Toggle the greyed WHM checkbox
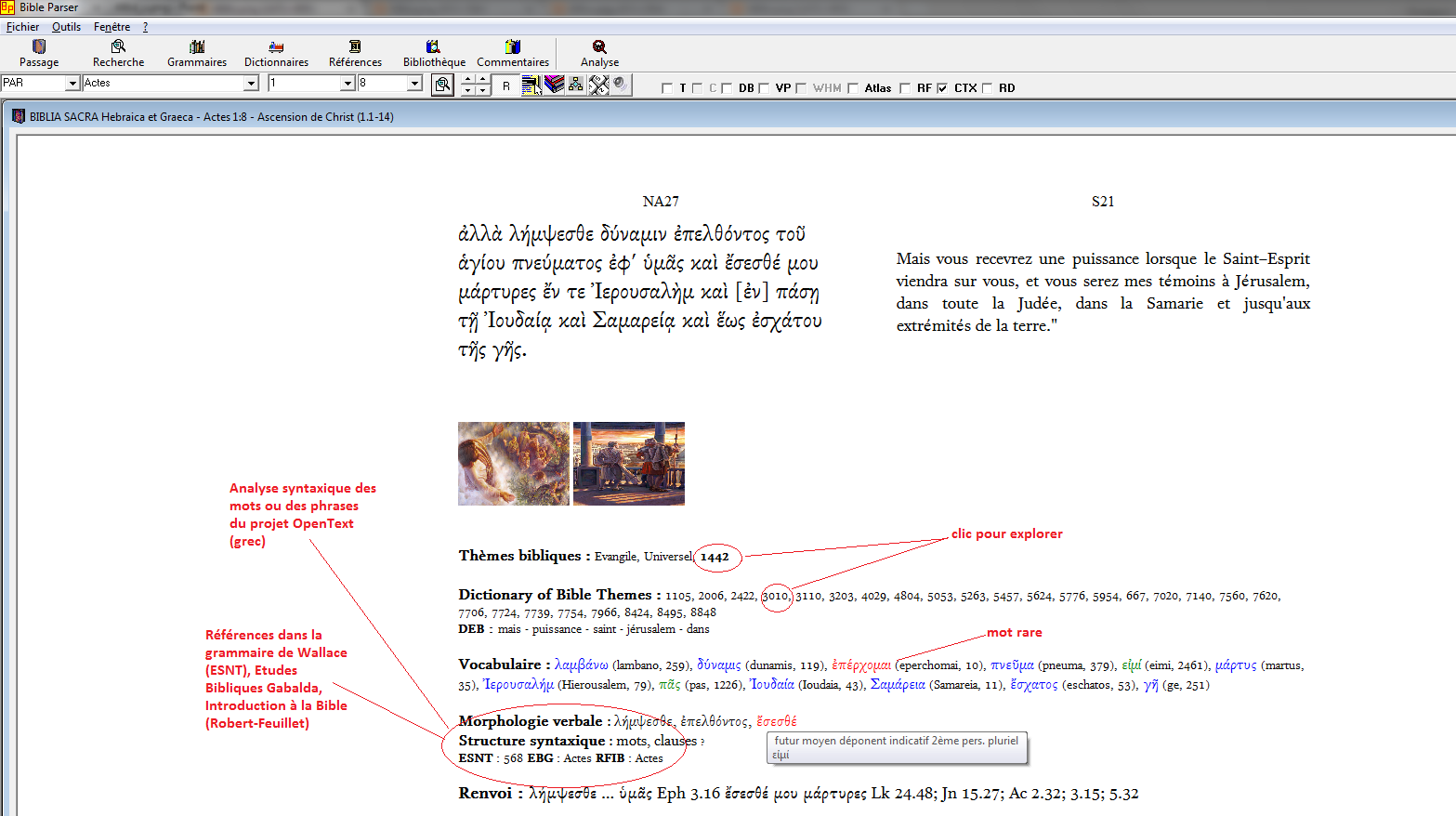This screenshot has width=1456, height=816. 801,88
